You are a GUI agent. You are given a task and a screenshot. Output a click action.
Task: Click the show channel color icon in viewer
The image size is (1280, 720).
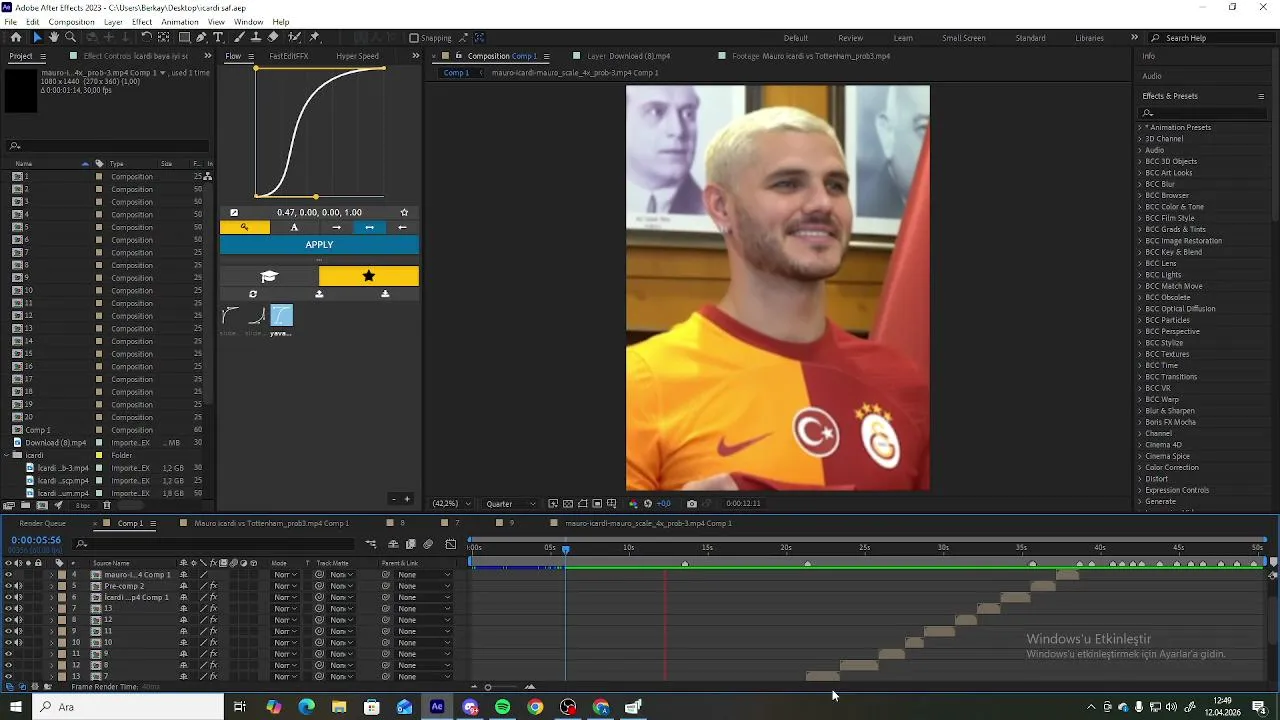click(633, 503)
